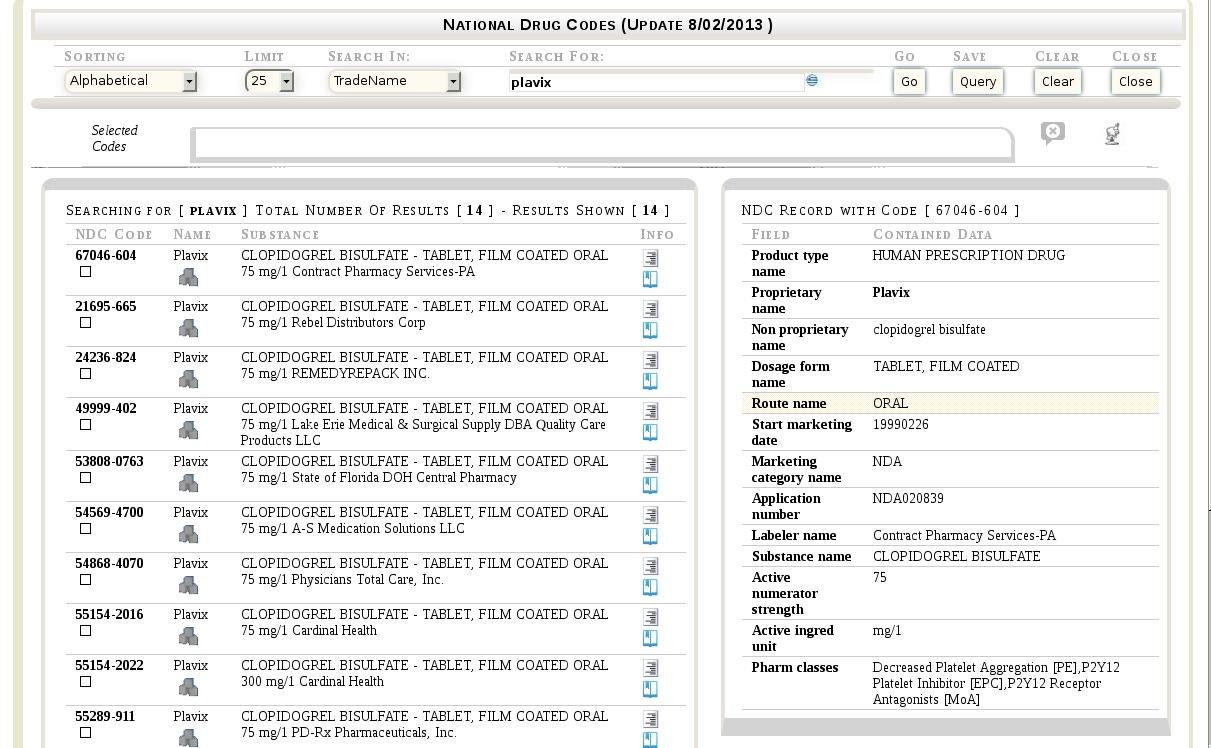This screenshot has height=748, width=1211.
Task: Click the plavix search input field
Action: point(656,82)
